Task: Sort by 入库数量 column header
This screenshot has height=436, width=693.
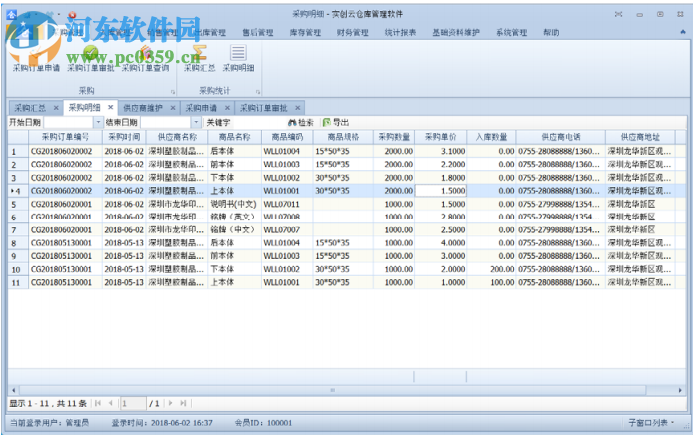Action: pos(491,137)
